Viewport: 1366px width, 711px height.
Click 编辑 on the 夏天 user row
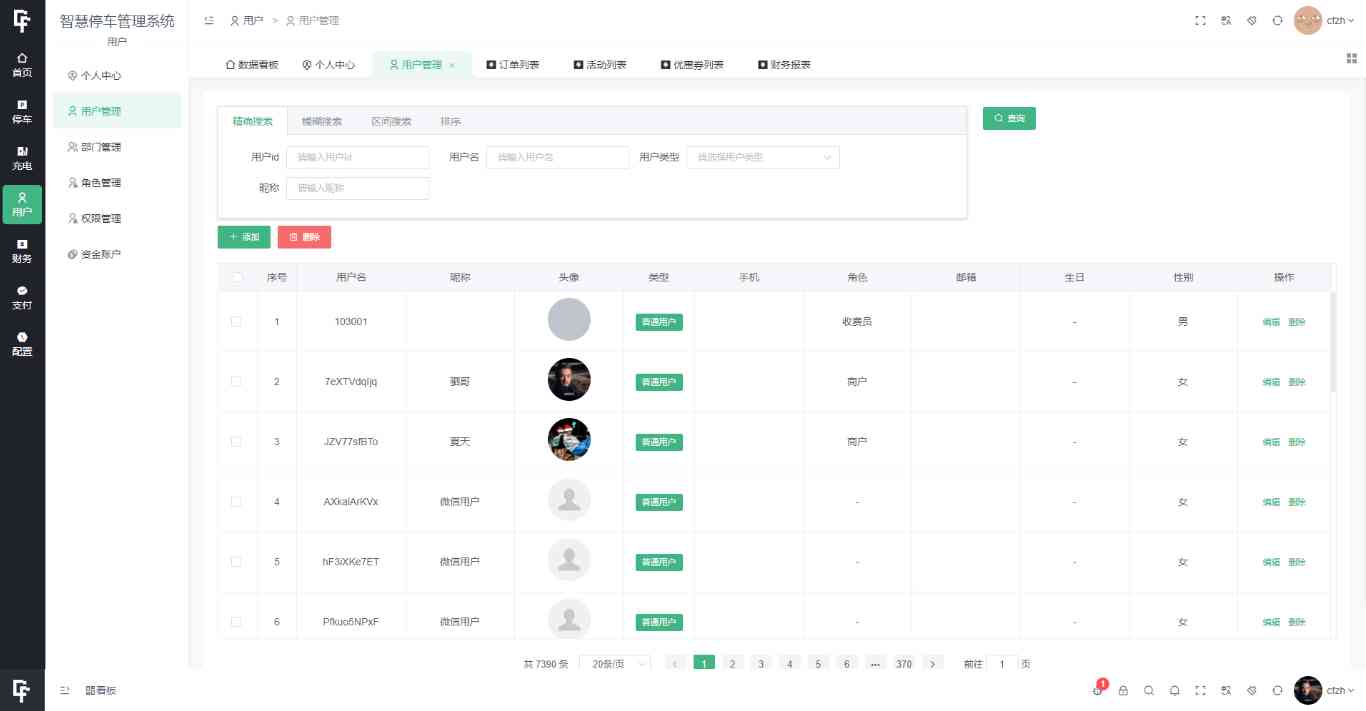1269,441
